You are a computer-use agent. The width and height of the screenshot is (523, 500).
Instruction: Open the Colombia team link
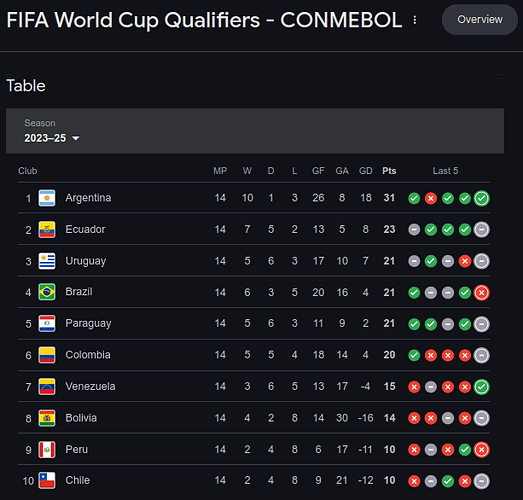(x=88, y=355)
